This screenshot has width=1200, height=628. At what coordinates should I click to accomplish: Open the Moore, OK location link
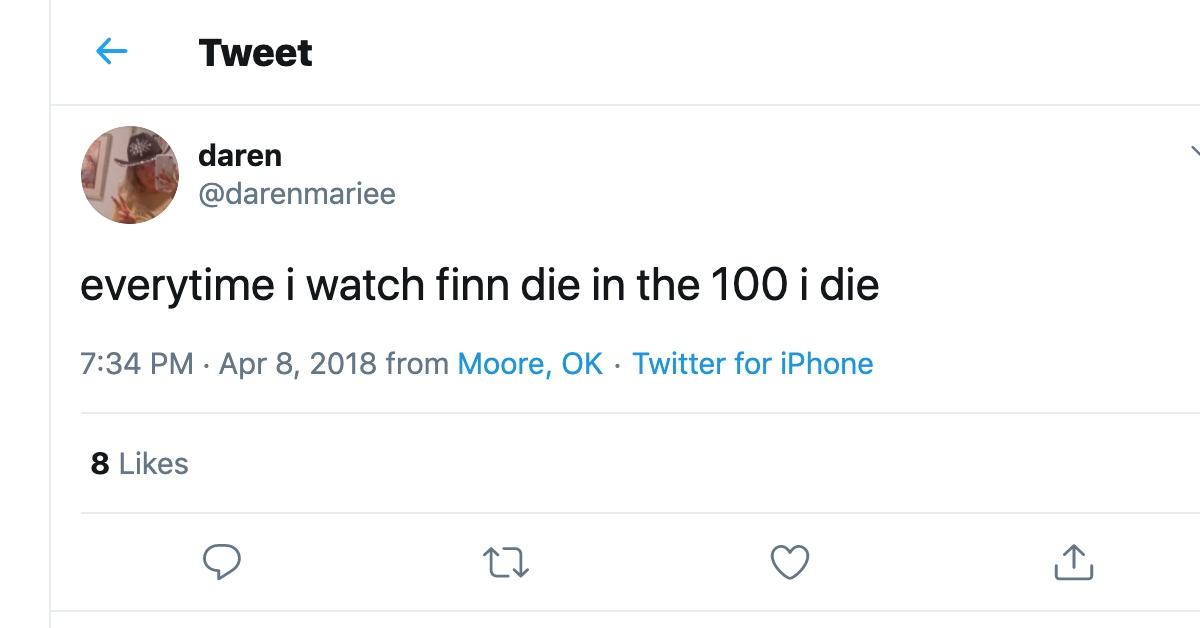click(x=531, y=364)
